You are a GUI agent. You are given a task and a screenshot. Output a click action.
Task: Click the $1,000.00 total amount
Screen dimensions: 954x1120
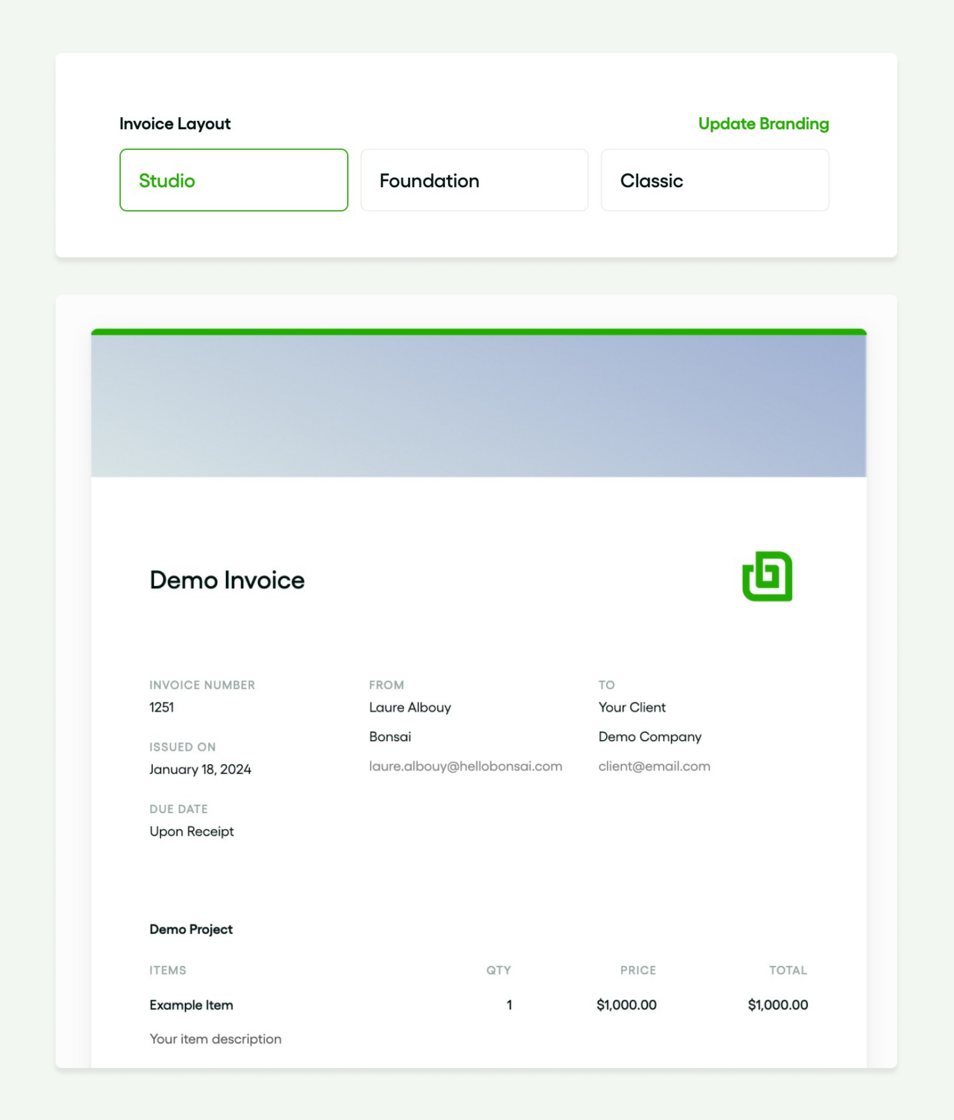pos(777,1005)
